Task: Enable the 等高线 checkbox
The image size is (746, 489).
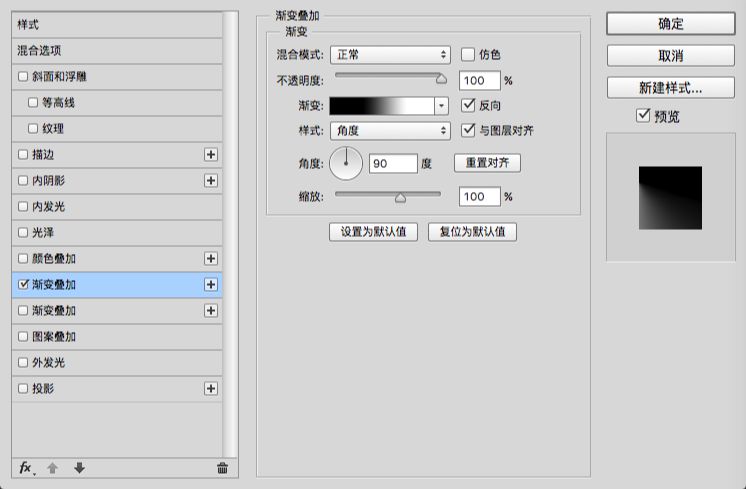Action: [x=33, y=102]
